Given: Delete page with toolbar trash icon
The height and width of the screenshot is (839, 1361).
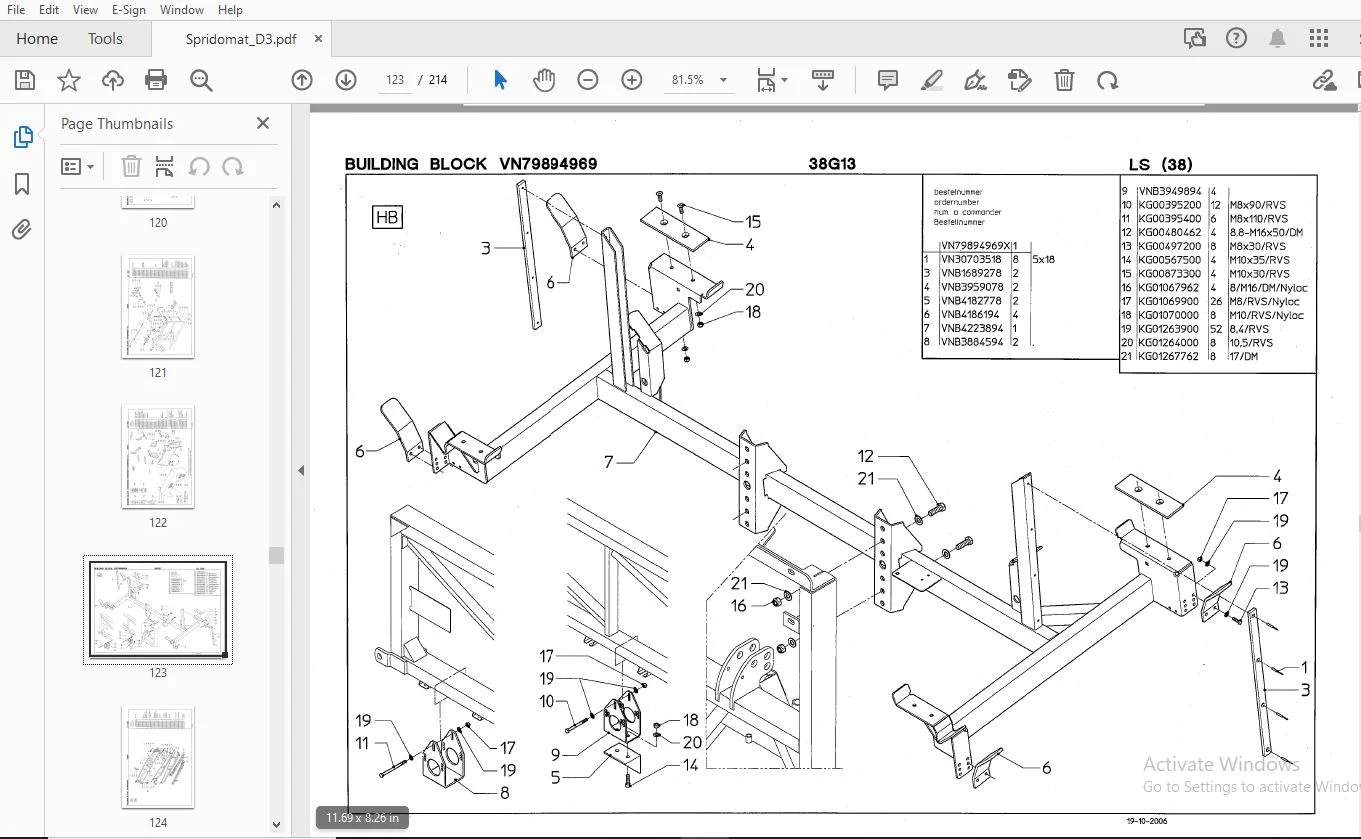Looking at the screenshot, I should (1065, 80).
